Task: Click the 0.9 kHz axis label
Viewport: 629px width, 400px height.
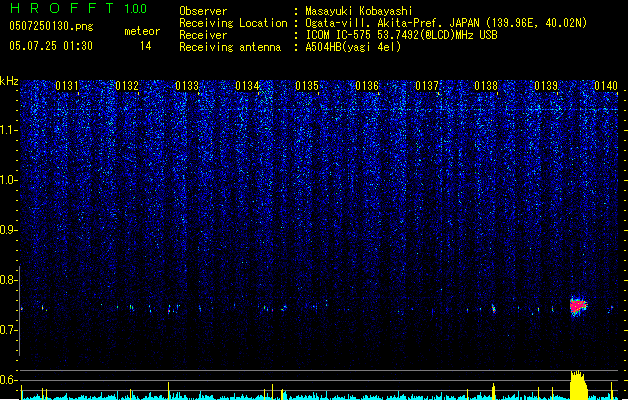Action: tap(9, 230)
